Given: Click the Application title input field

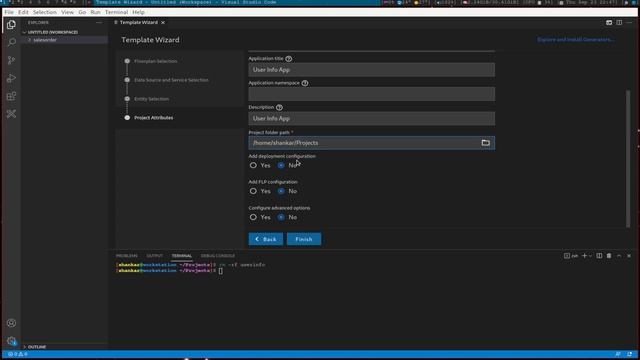Looking at the screenshot, I should (371, 70).
